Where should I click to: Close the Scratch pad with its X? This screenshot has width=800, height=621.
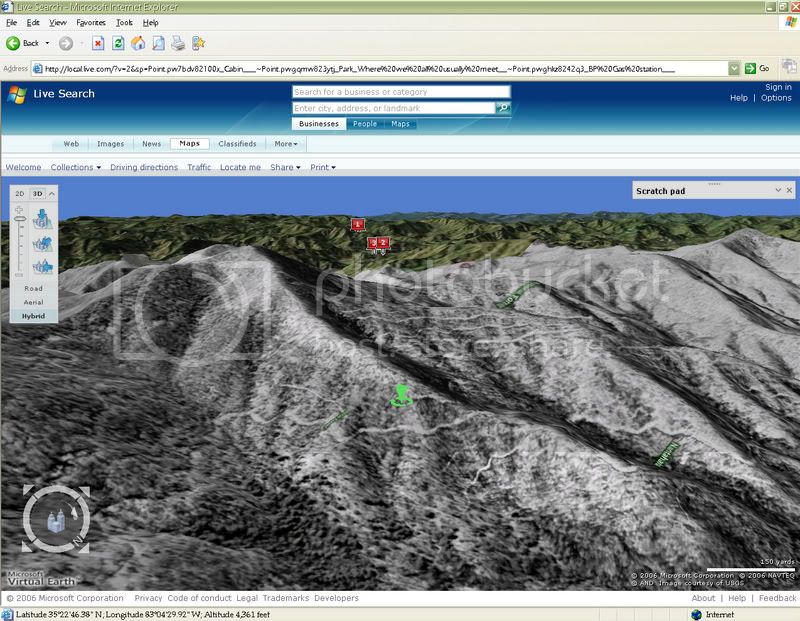point(789,190)
